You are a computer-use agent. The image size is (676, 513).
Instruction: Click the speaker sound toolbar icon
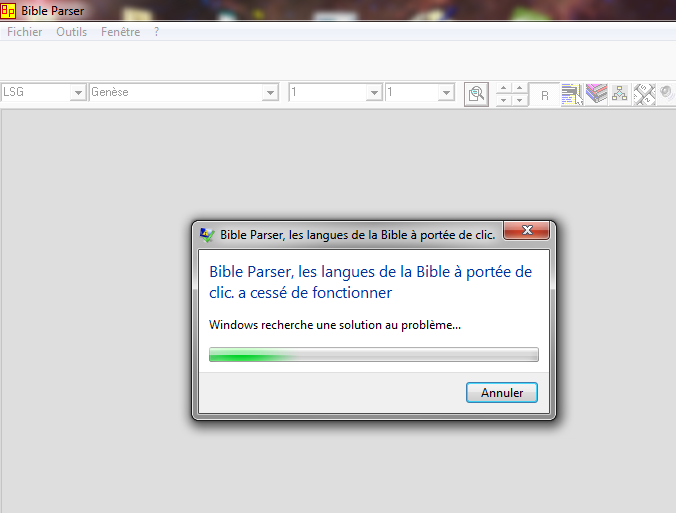click(x=667, y=93)
